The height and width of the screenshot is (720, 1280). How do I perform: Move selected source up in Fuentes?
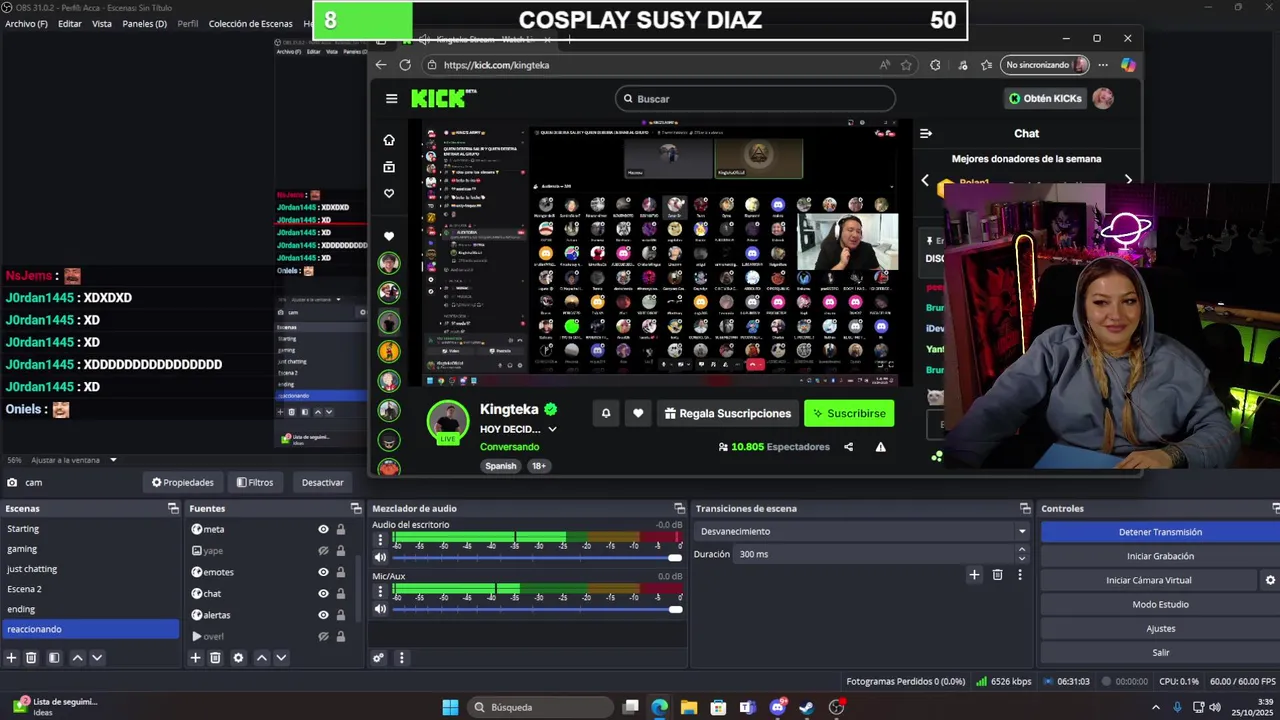261,658
